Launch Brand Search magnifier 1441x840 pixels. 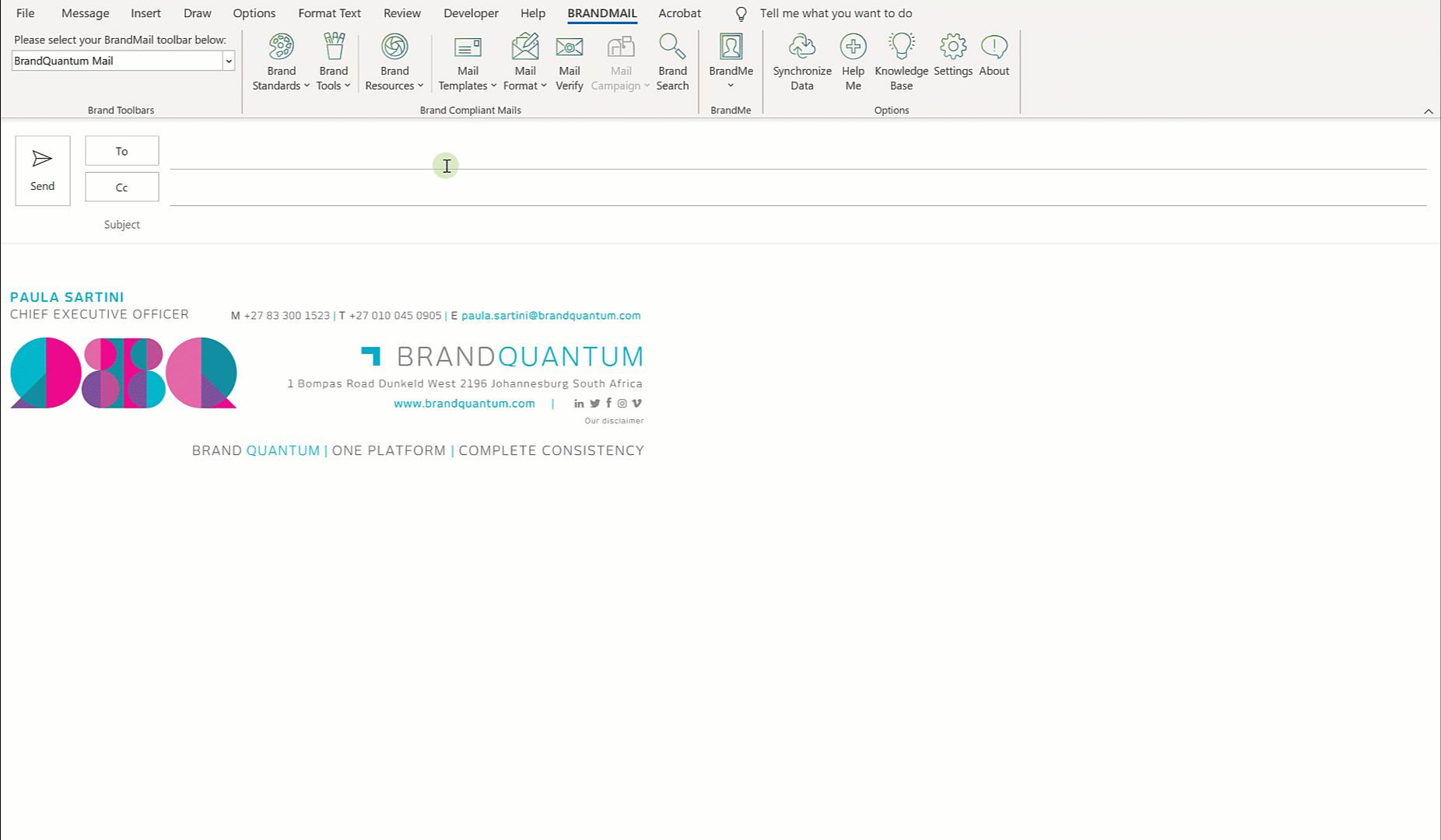click(x=672, y=62)
